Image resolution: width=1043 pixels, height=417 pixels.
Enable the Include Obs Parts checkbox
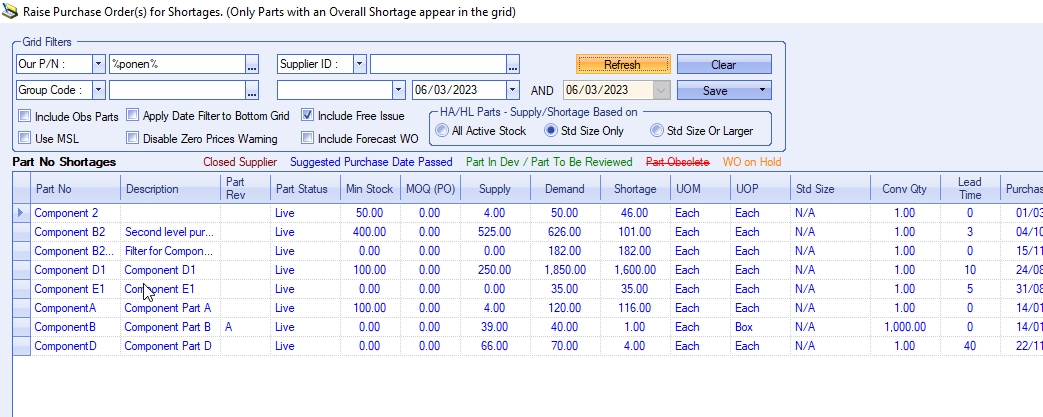coord(26,116)
